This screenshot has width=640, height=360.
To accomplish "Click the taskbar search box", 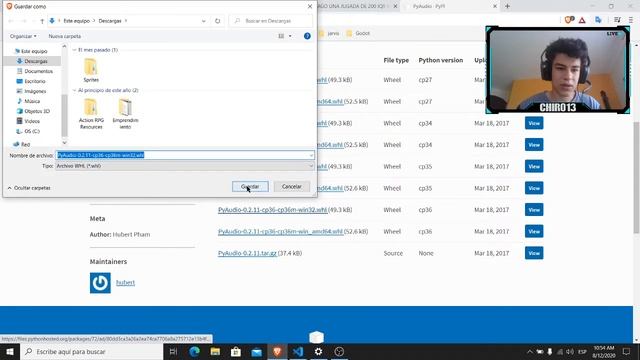I will coord(91,351).
